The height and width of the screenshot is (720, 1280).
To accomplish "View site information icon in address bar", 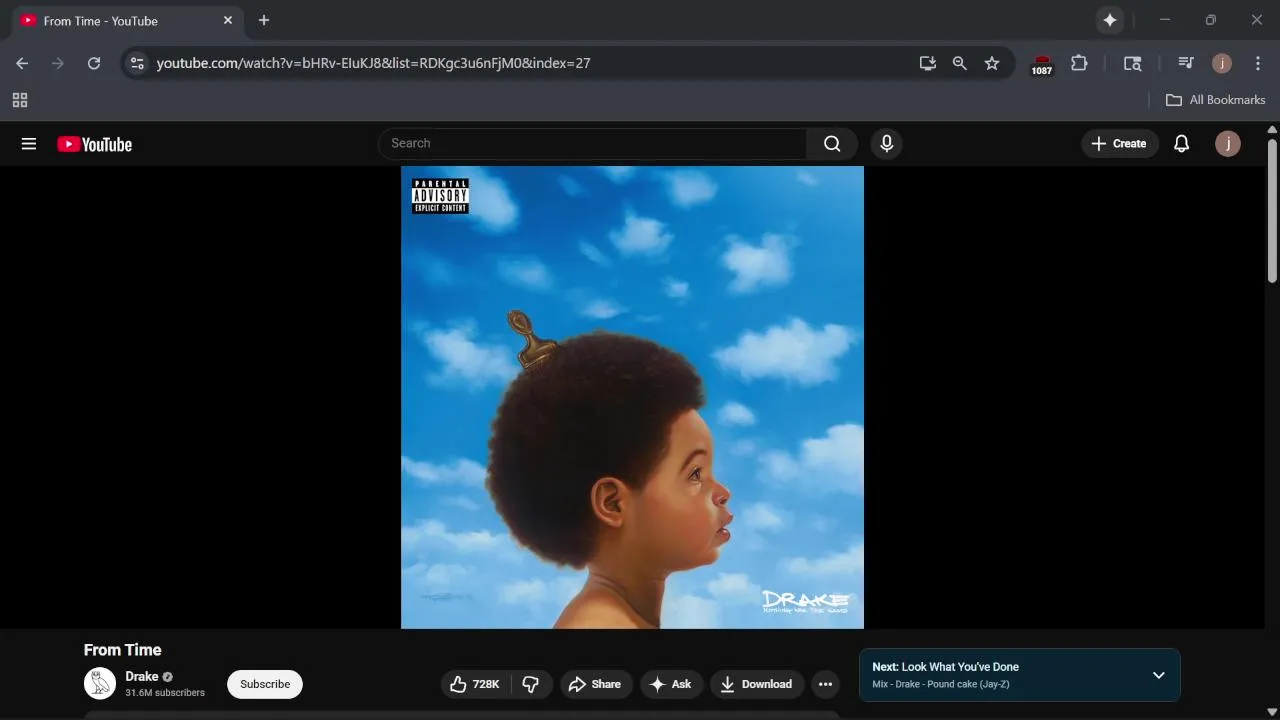I will [138, 63].
